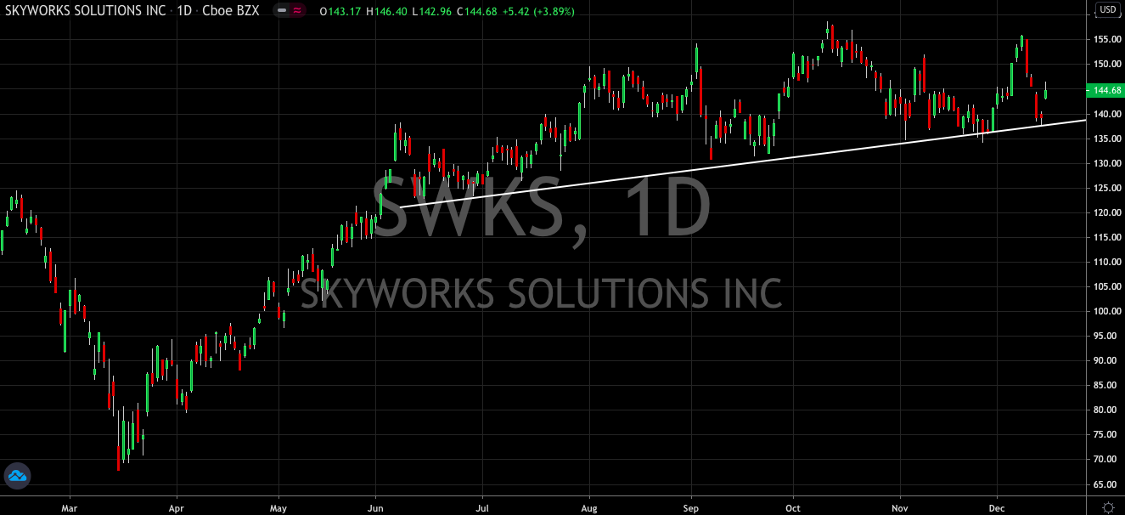
Task: Click the 100.00 price scale level
Action: pos(1106,311)
